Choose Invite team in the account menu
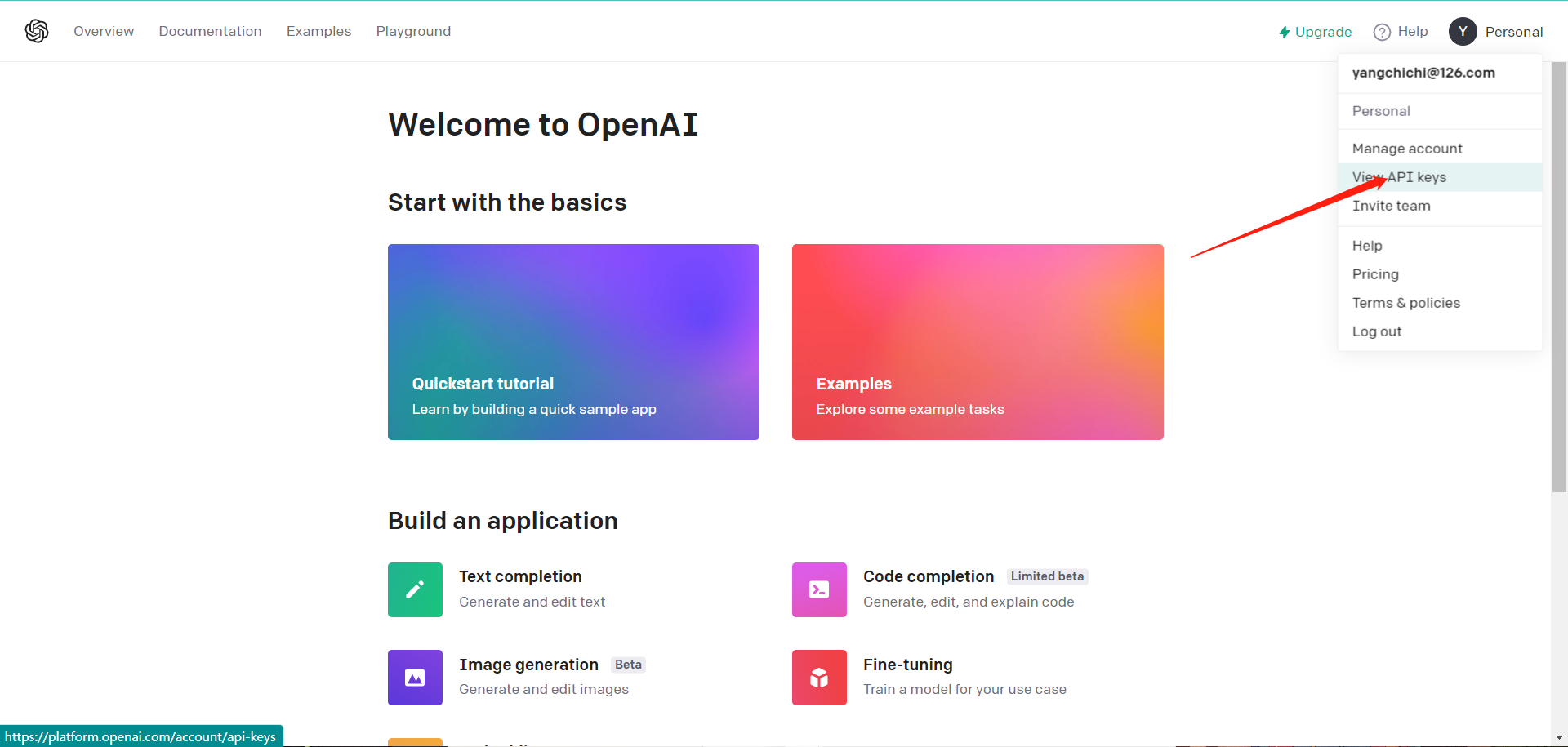The height and width of the screenshot is (747, 1568). (x=1440, y=206)
